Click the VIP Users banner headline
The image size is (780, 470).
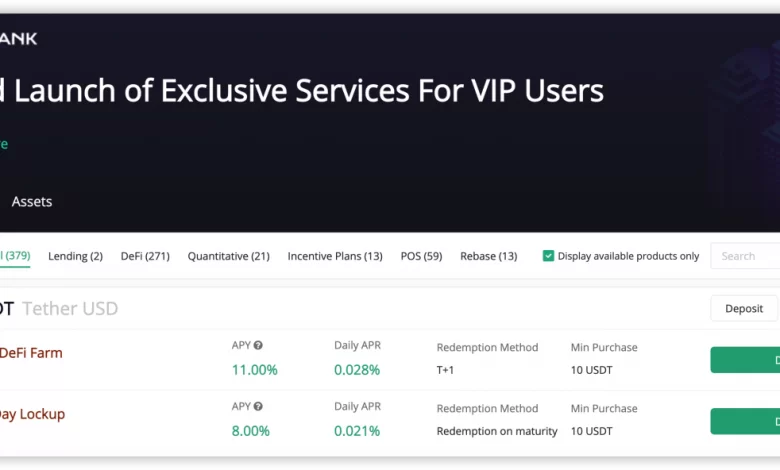click(x=302, y=92)
